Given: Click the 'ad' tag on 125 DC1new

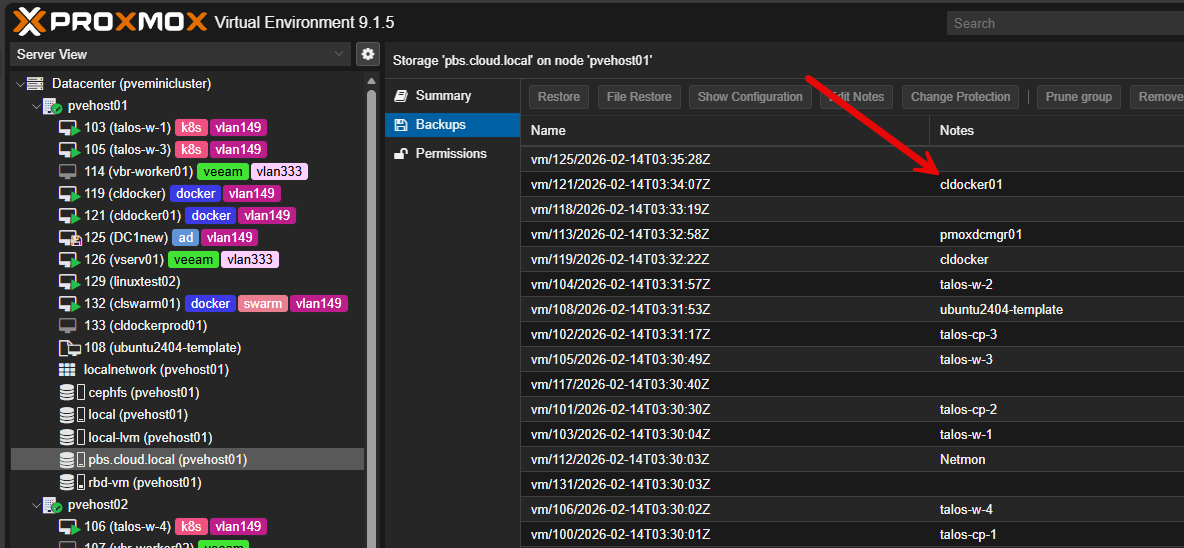Looking at the screenshot, I should tap(186, 238).
